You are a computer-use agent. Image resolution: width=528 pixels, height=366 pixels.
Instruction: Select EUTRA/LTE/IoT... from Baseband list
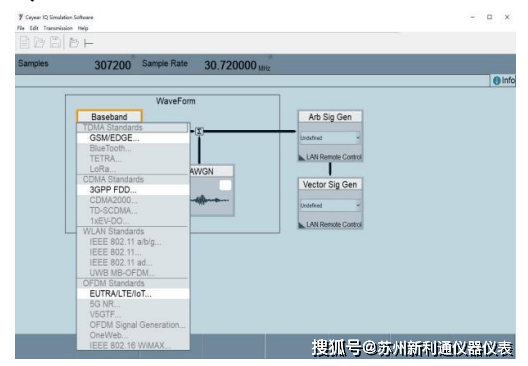coord(133,294)
